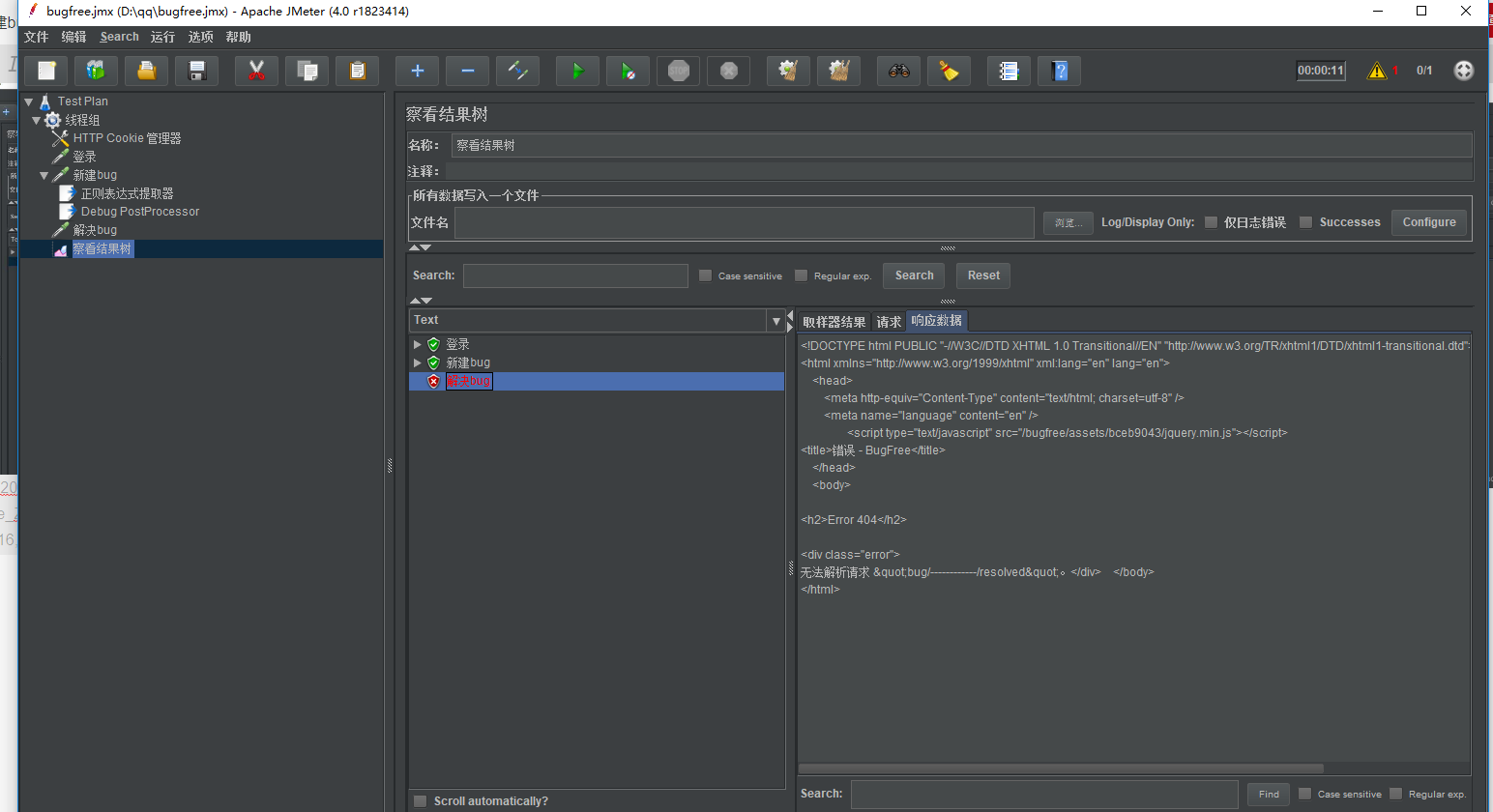Click the Configure button for result saving

tap(1428, 221)
